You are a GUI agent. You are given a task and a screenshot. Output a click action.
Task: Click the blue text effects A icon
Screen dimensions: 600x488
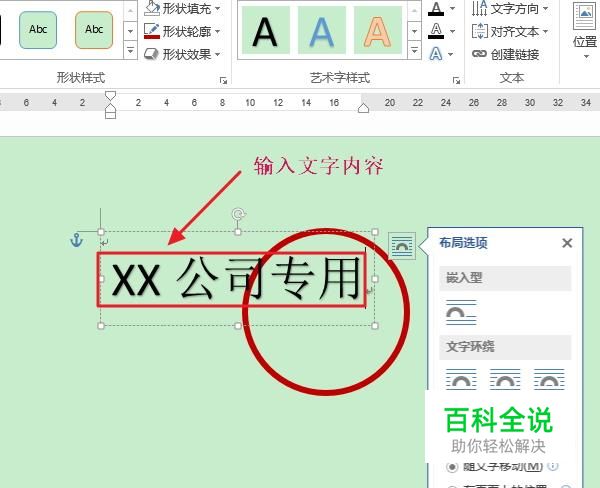pos(436,54)
